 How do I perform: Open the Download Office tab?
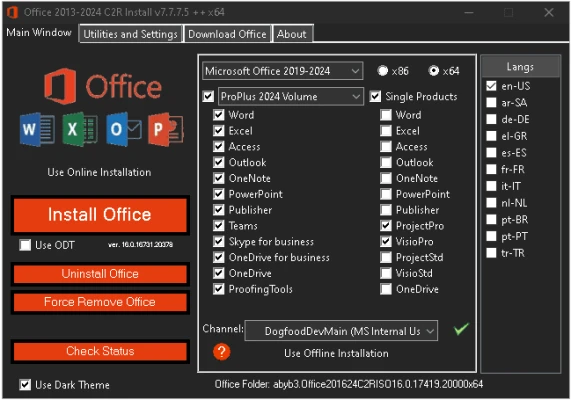tap(227, 34)
